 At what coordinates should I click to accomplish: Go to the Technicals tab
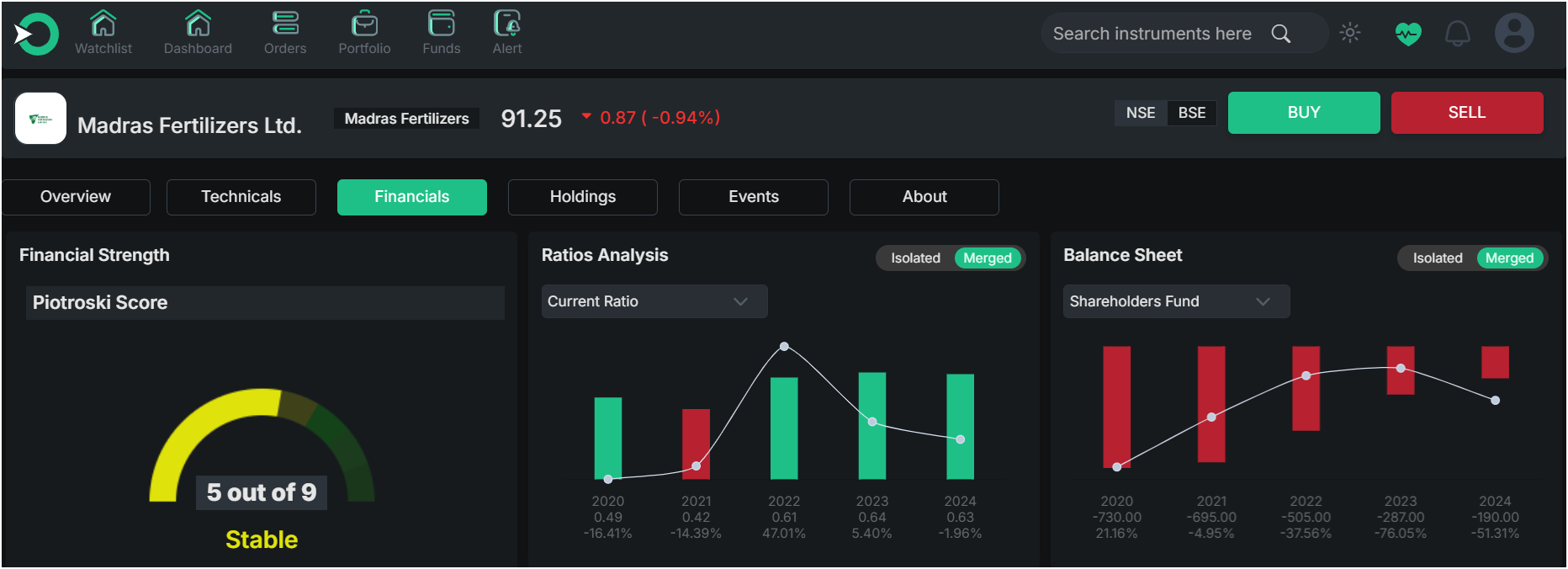[241, 197]
